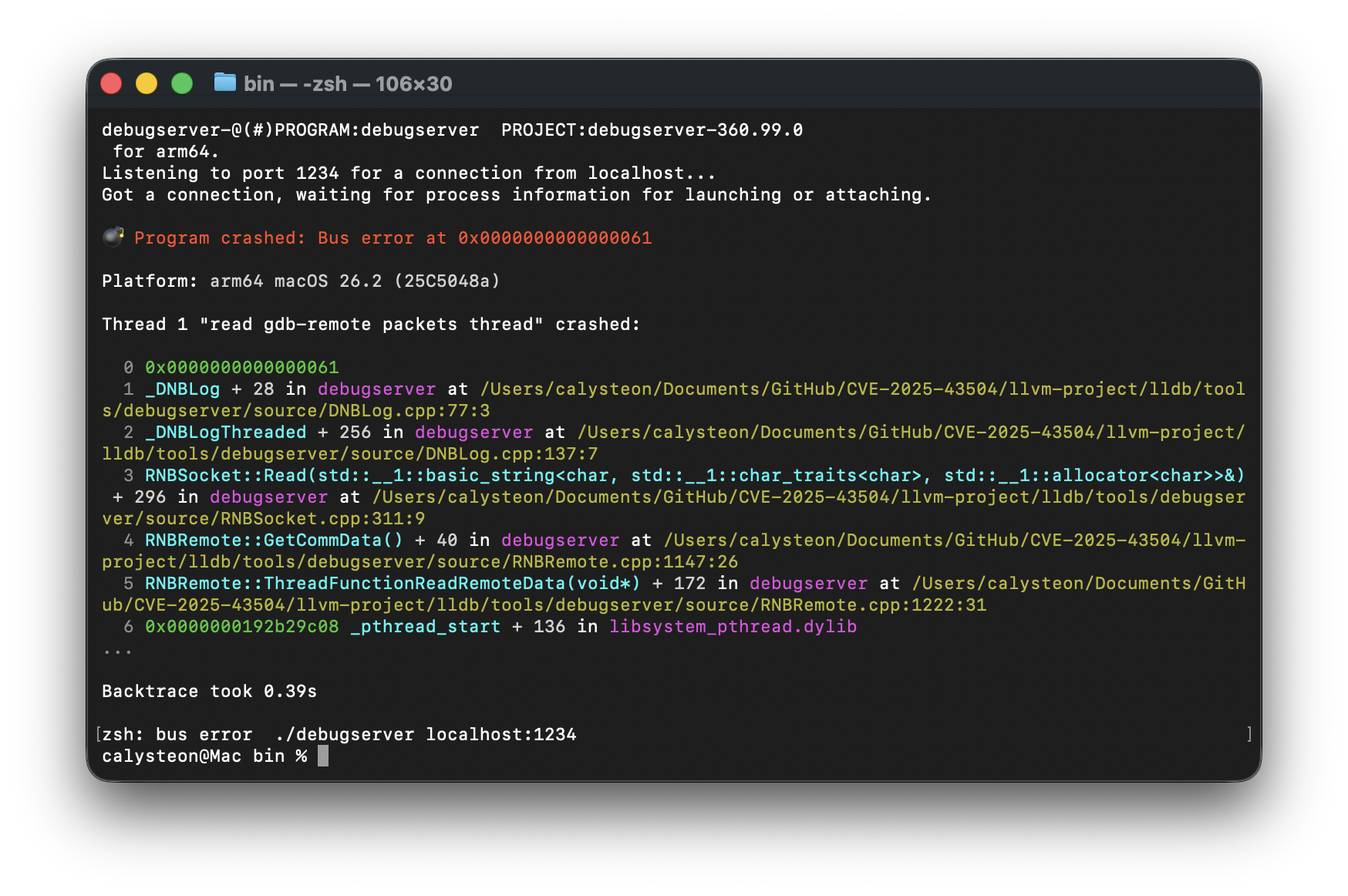Click the bomb emoji beside crash message
This screenshot has height=896, width=1348.
pyautogui.click(x=113, y=237)
